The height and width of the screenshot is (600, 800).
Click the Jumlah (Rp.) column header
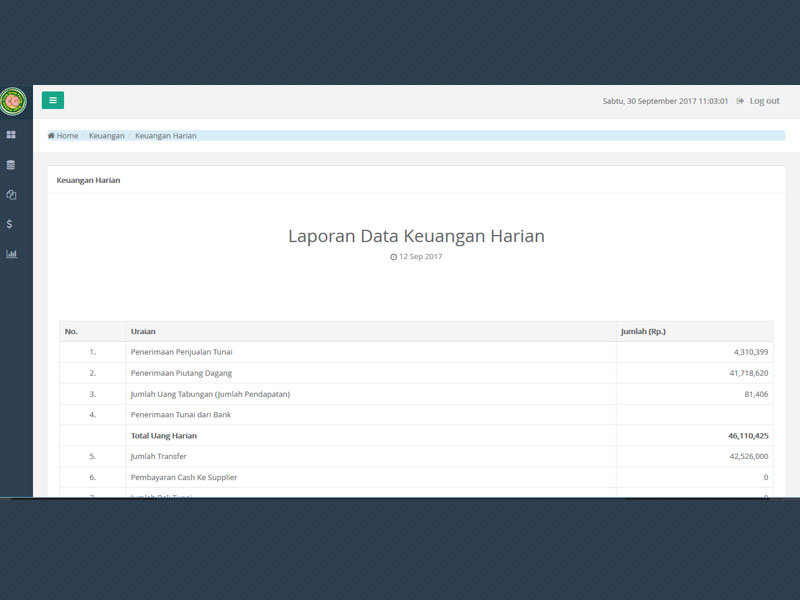(x=643, y=331)
